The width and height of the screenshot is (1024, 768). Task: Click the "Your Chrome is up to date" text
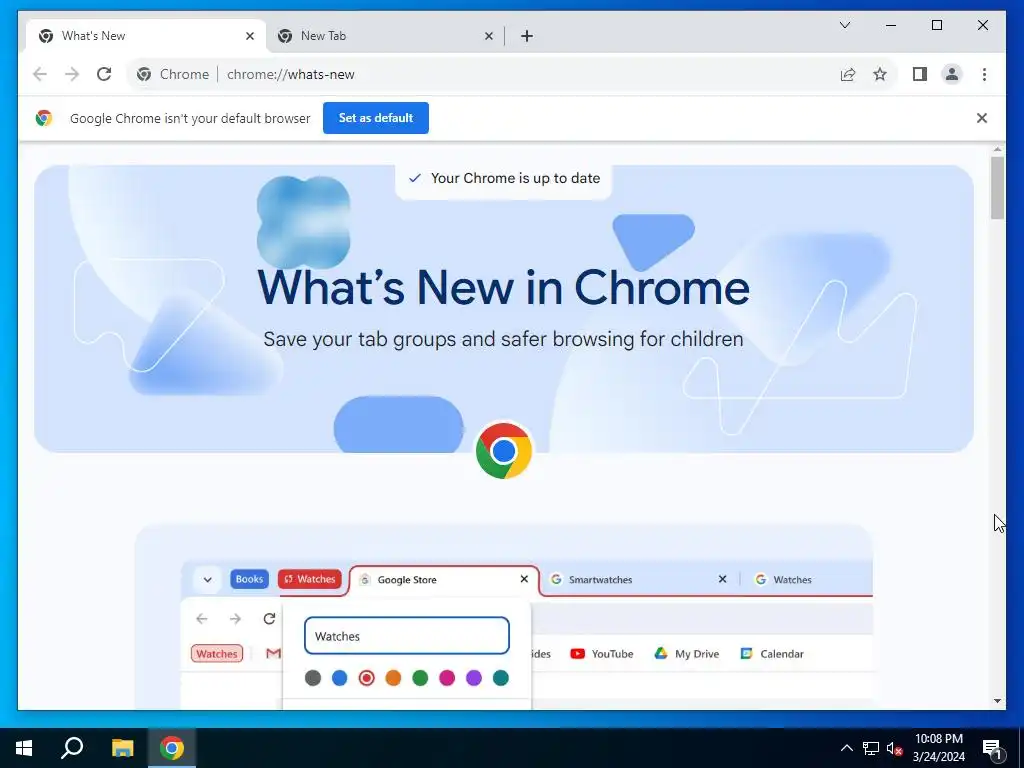pyautogui.click(x=515, y=178)
